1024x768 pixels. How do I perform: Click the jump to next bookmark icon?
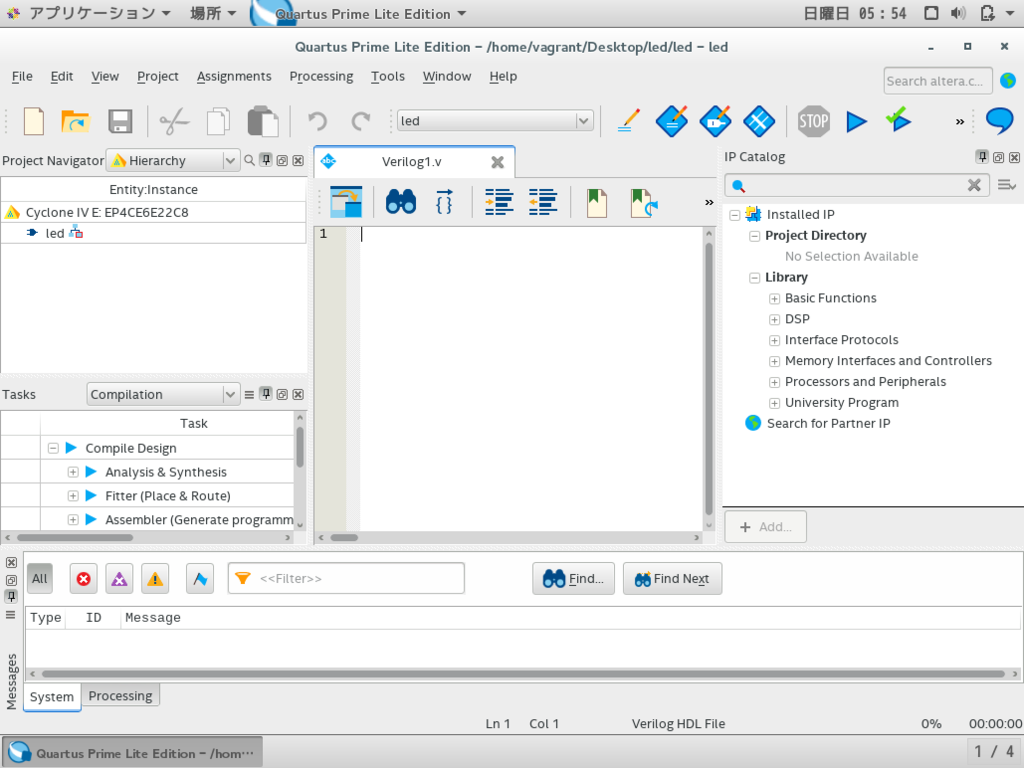644,202
